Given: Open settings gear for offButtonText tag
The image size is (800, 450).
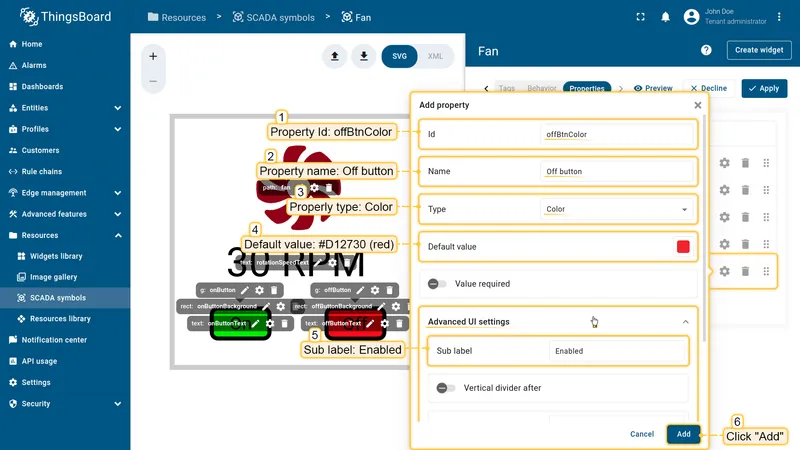Looking at the screenshot, I should click(385, 323).
